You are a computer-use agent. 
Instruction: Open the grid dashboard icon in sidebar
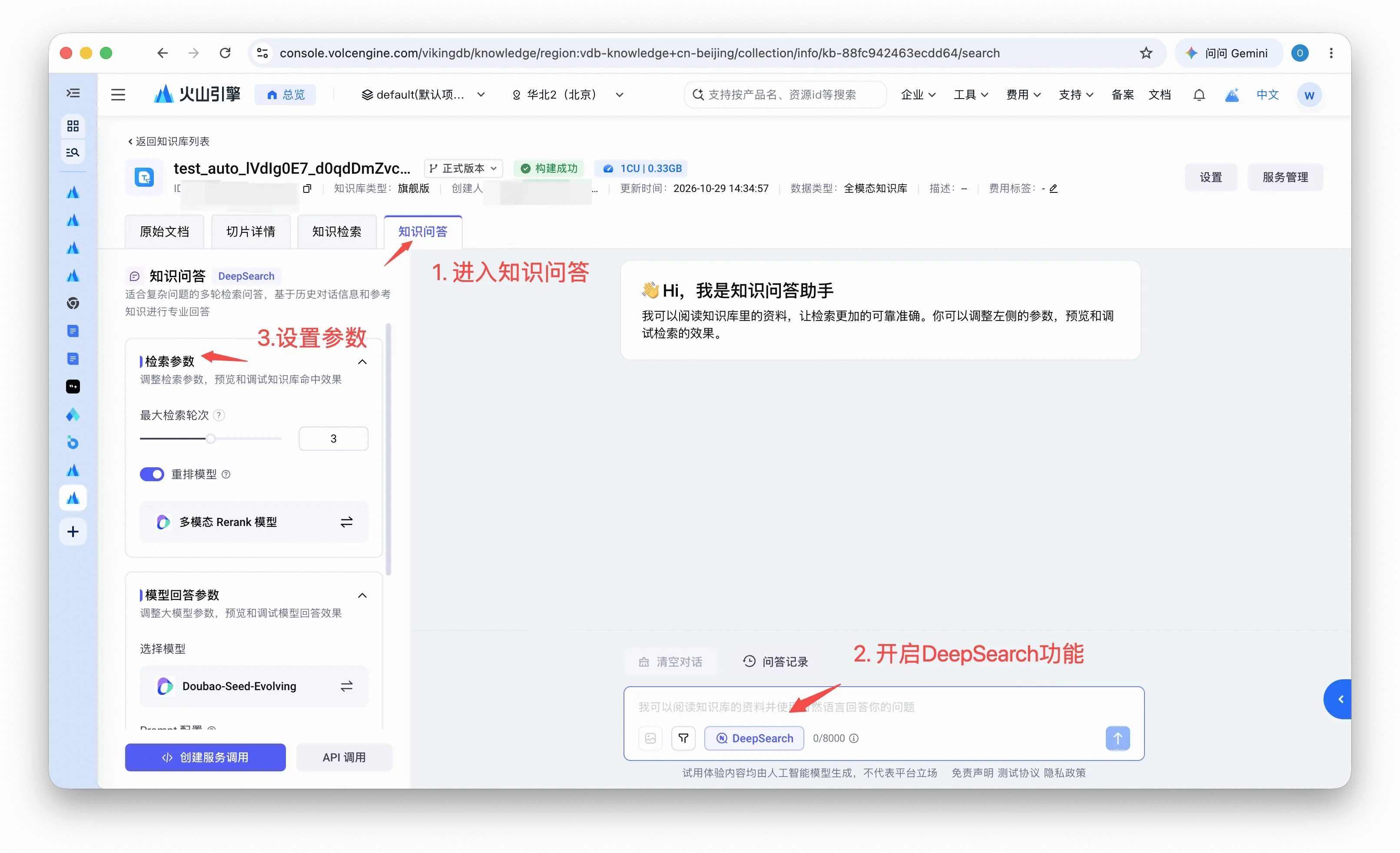73,126
